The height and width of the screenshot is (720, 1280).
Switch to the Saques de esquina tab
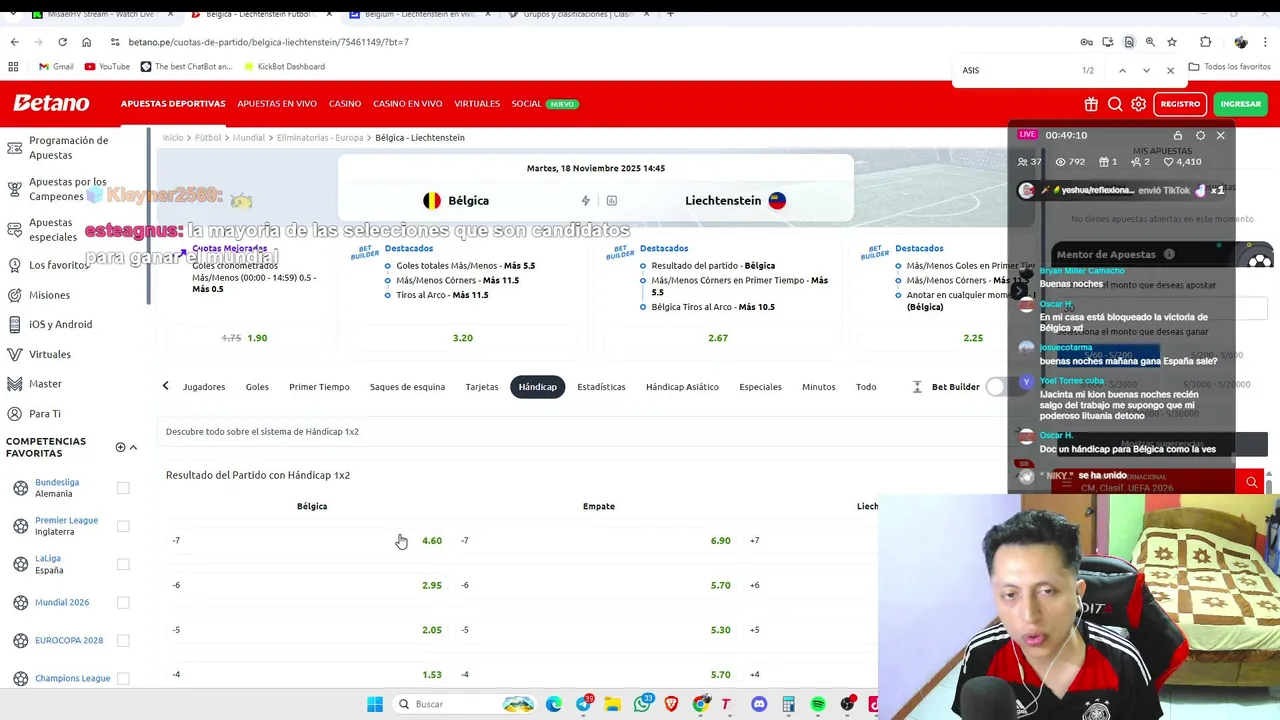click(x=407, y=387)
